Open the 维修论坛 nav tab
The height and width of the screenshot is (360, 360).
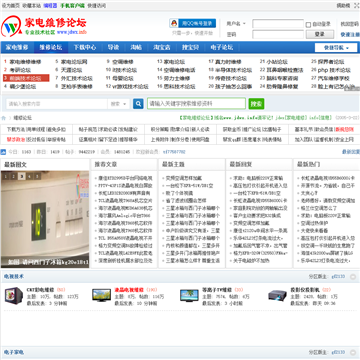(x=51, y=47)
